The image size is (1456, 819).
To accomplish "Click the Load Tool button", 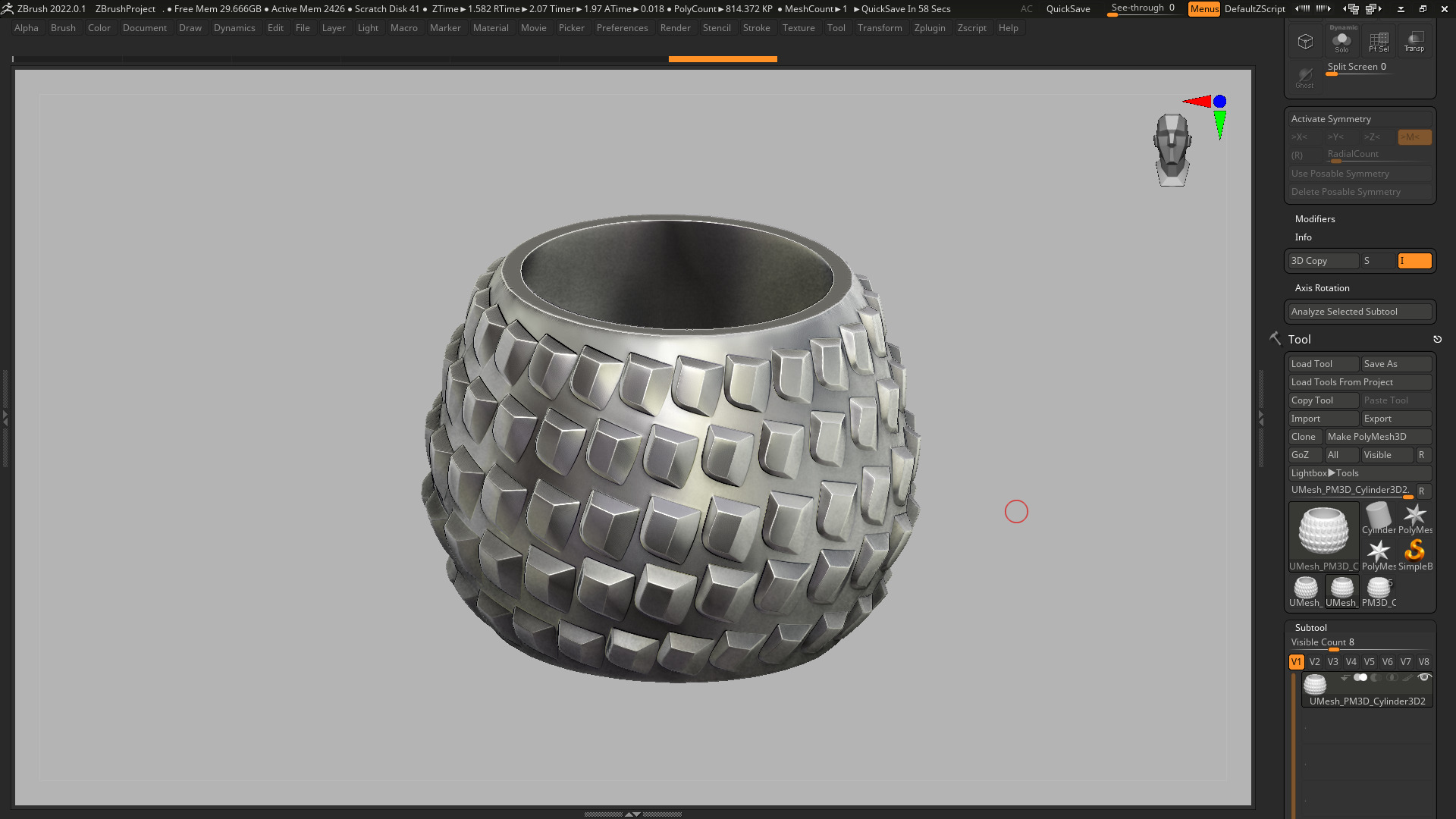I will (1324, 364).
